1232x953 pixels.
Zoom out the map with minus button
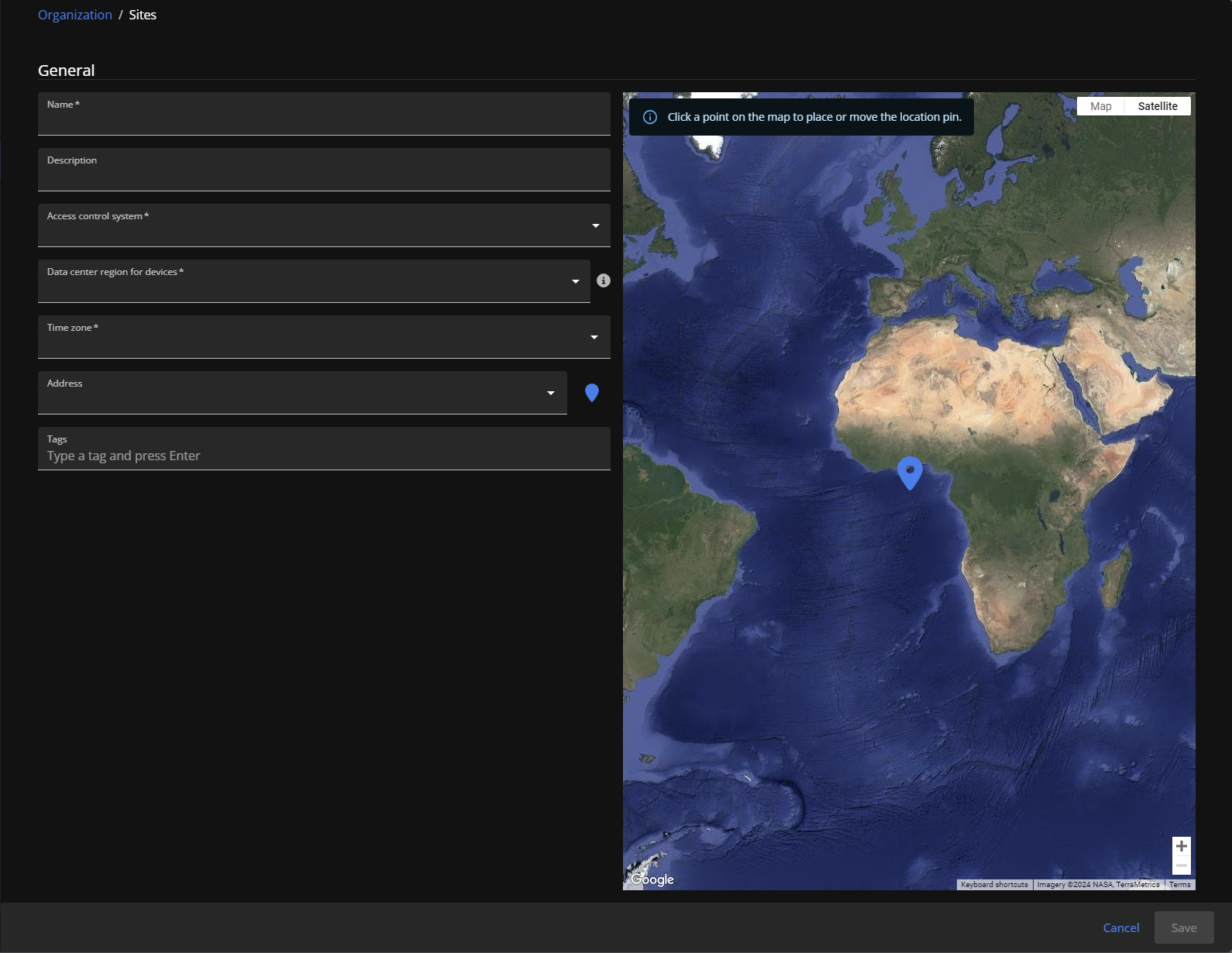point(1181,865)
